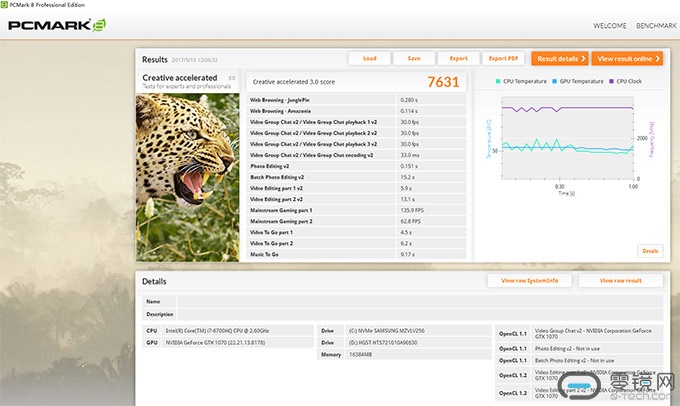The height and width of the screenshot is (406, 680).
Task: Click the results timestamp 2017/5/15
Action: click(x=195, y=60)
